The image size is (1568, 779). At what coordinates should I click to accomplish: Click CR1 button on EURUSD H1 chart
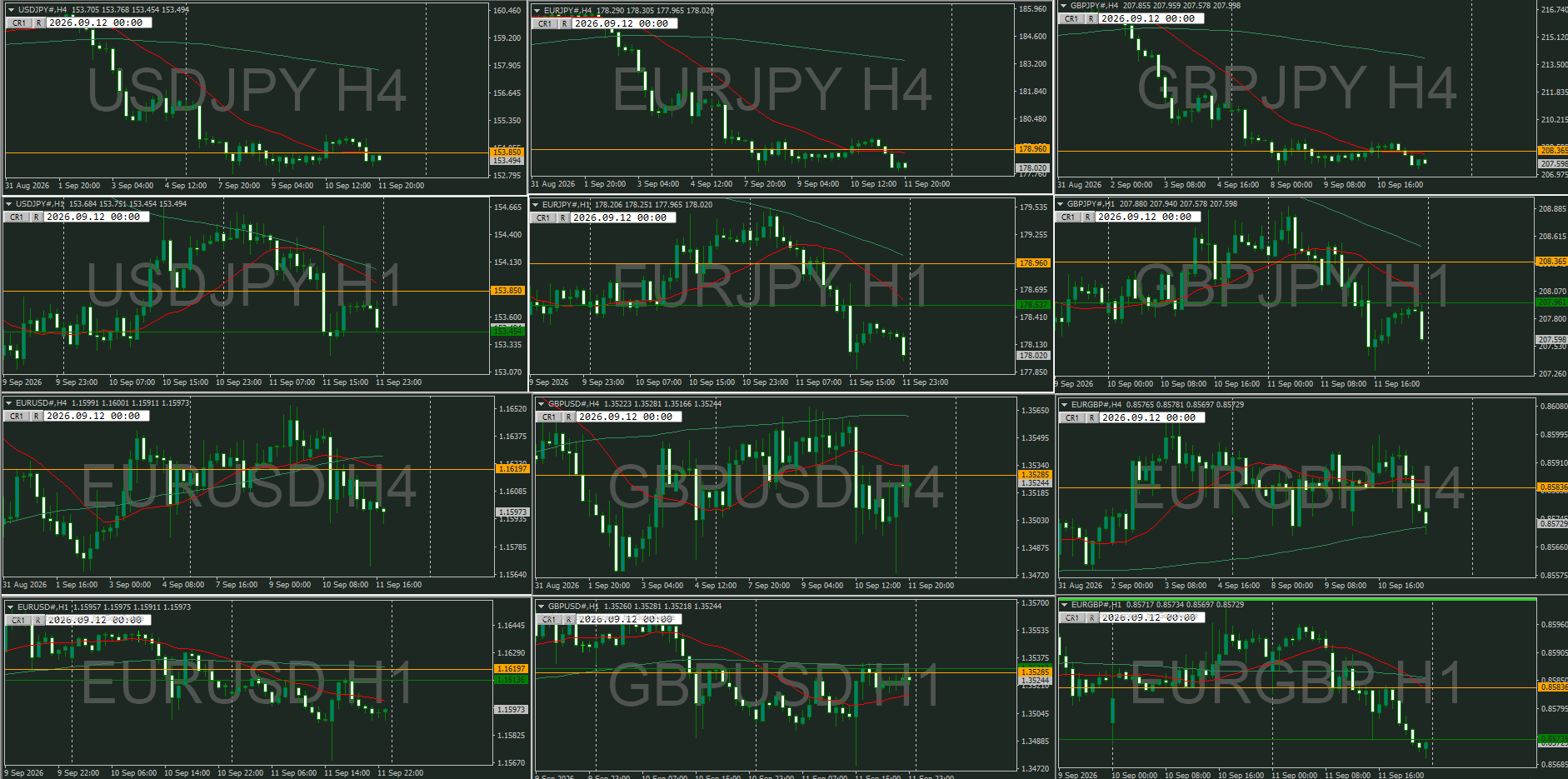17,621
